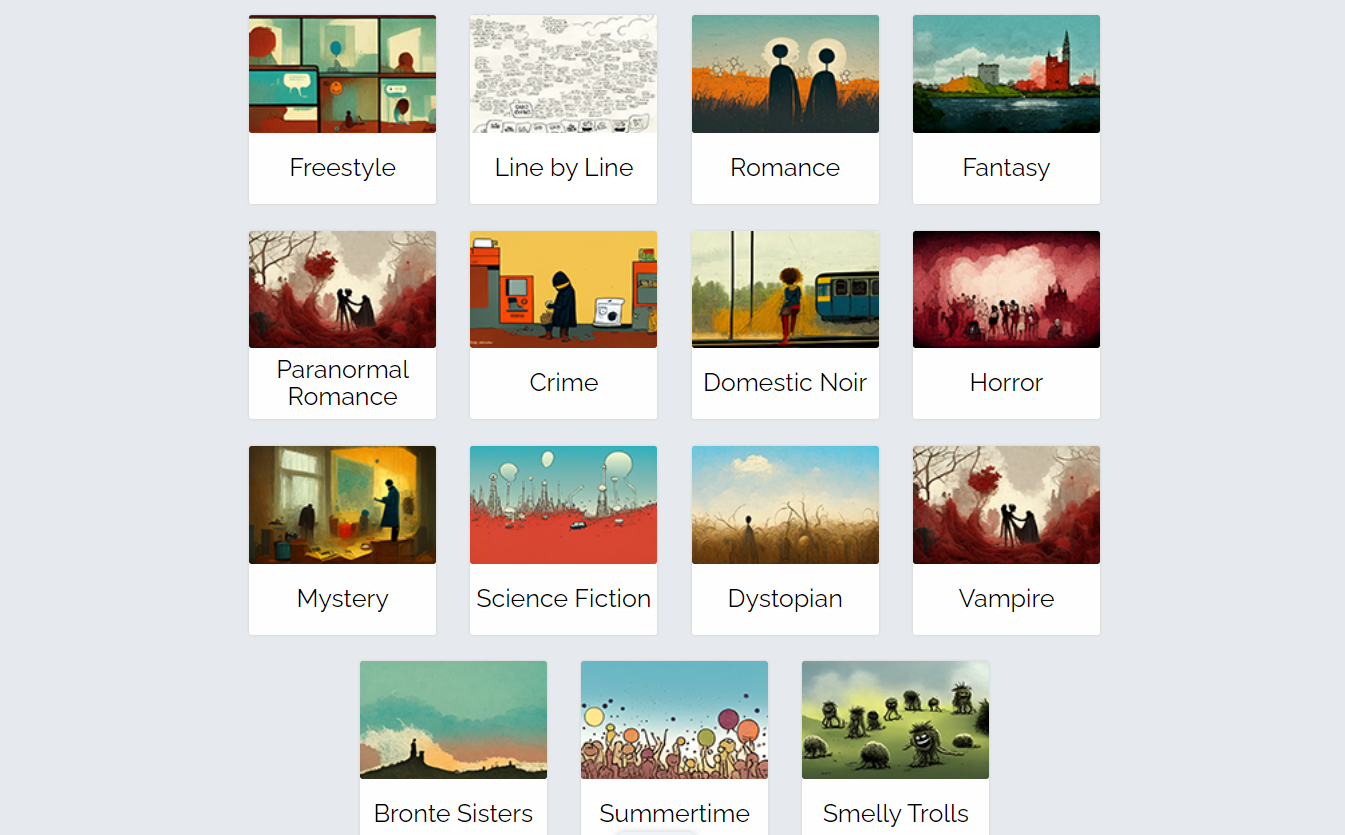Choose the Horror genre card

pyautogui.click(x=1006, y=325)
